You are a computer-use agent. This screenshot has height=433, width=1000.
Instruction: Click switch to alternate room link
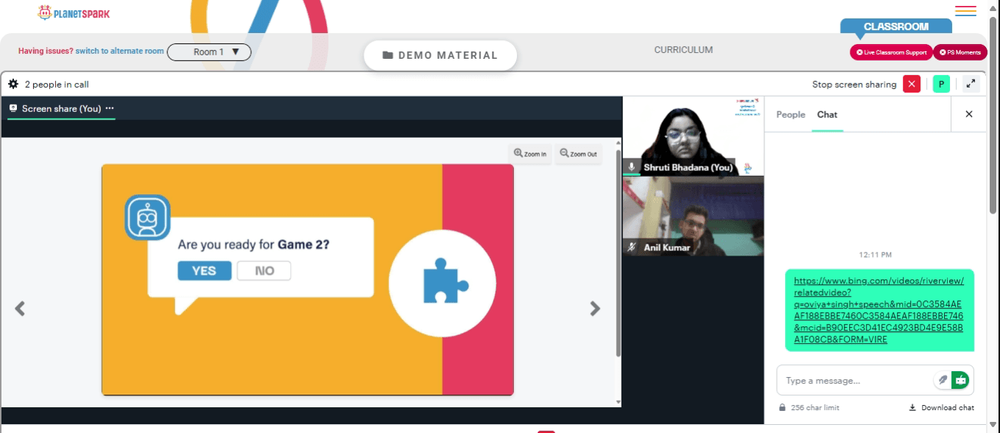click(x=119, y=51)
